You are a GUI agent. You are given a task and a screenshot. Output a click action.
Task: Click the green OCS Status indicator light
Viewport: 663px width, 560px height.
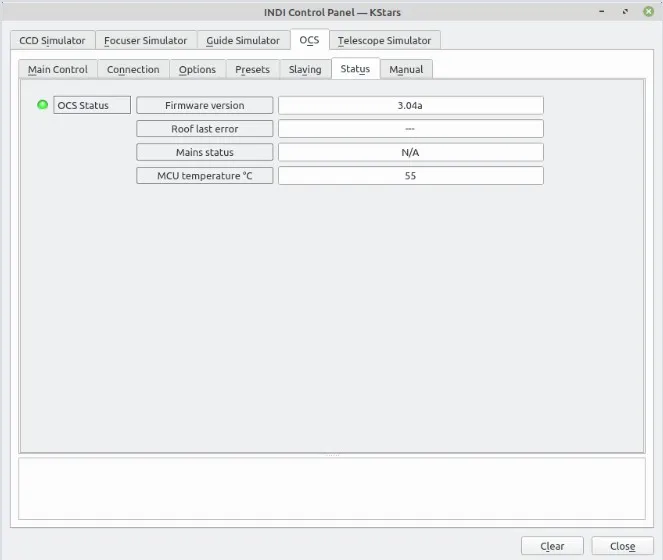tap(42, 104)
